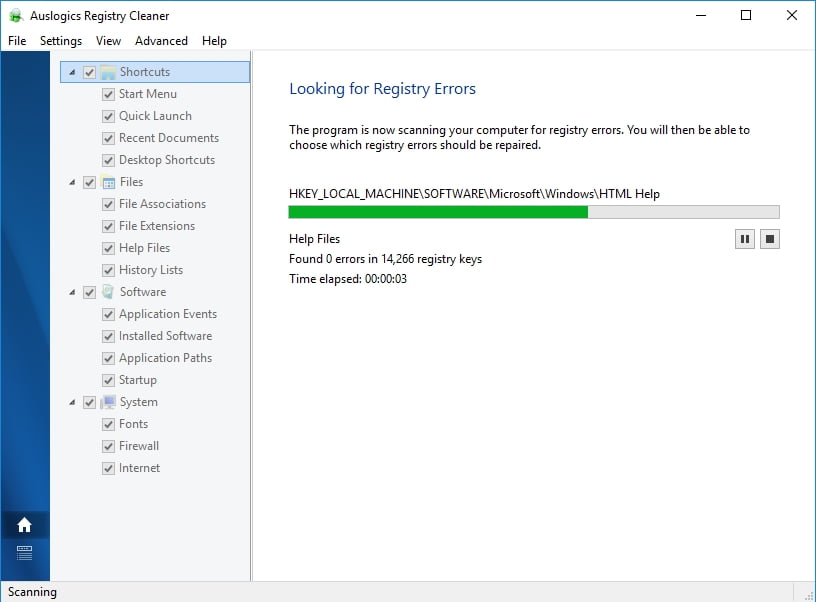The width and height of the screenshot is (816, 602).
Task: Toggle the Internet checkbox
Action: tap(108, 468)
